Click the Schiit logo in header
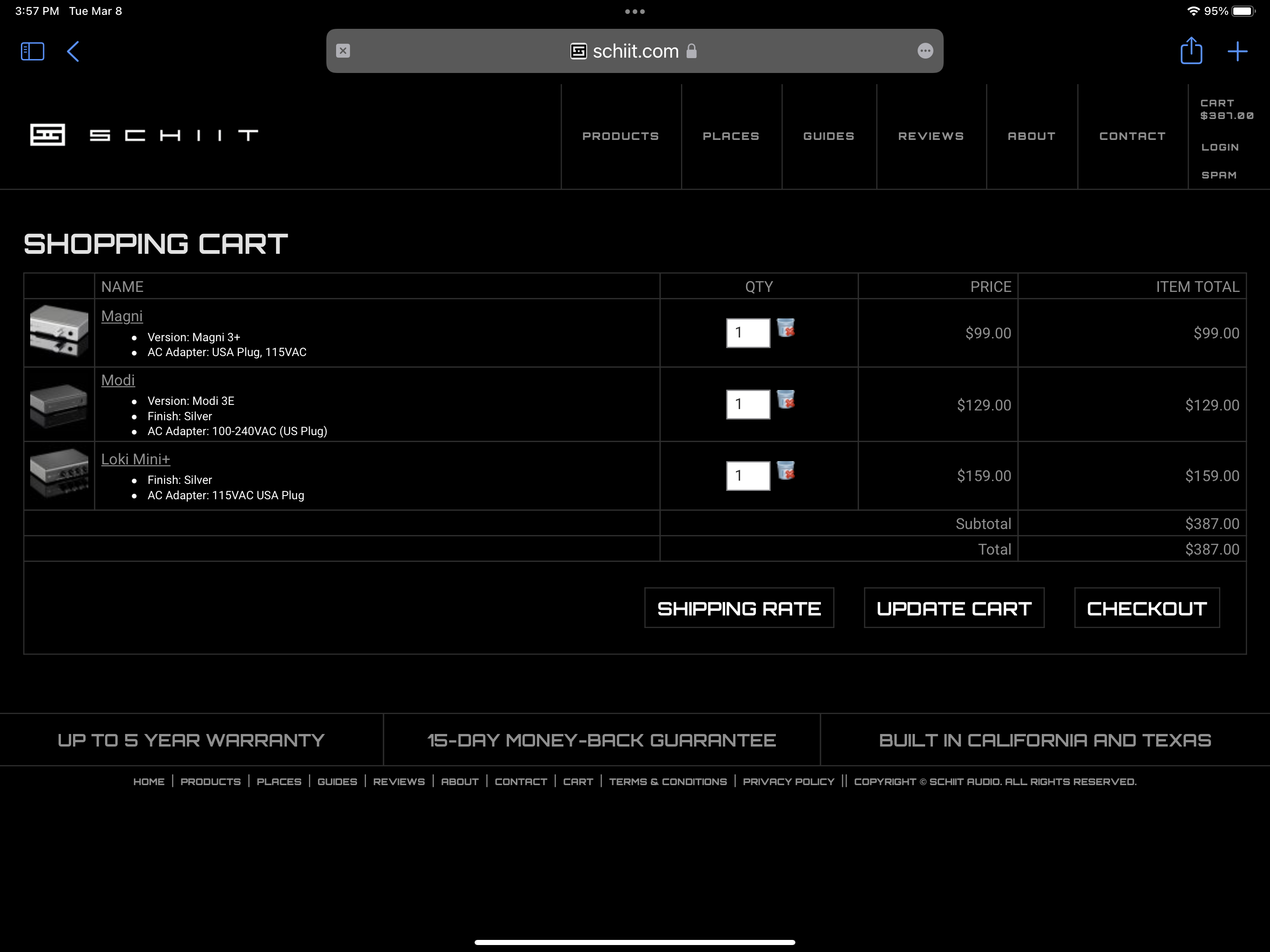This screenshot has height=952, width=1270. click(144, 135)
